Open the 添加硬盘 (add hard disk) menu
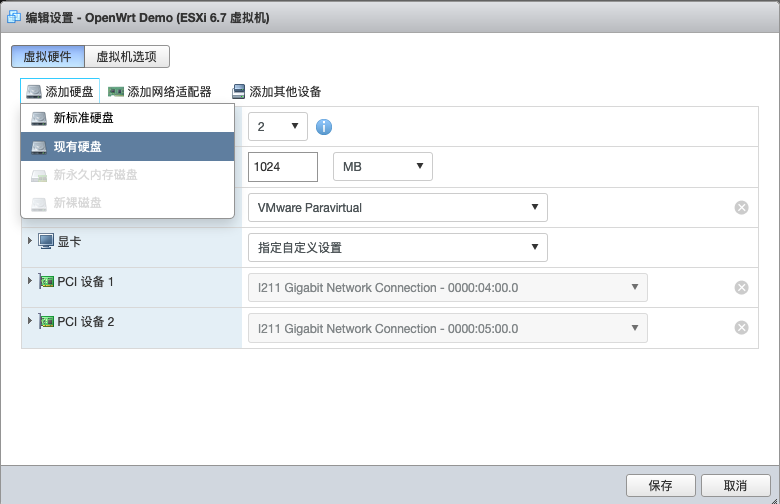Viewport: 780px width, 504px height. coord(60,92)
